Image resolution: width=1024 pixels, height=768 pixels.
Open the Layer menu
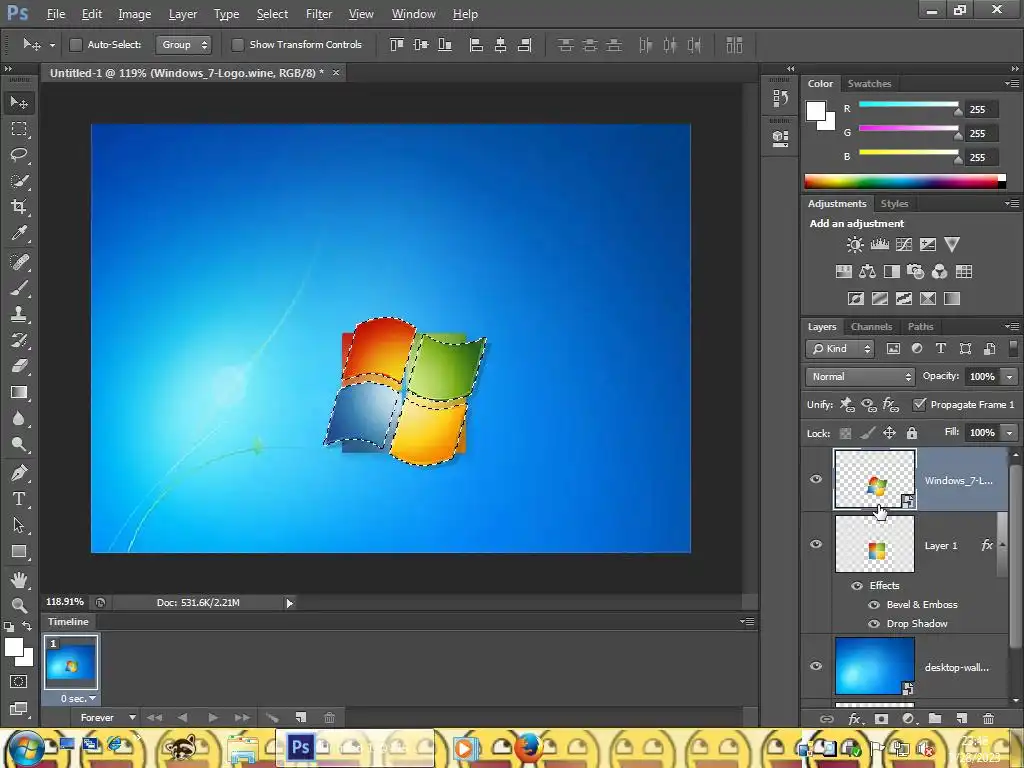183,14
